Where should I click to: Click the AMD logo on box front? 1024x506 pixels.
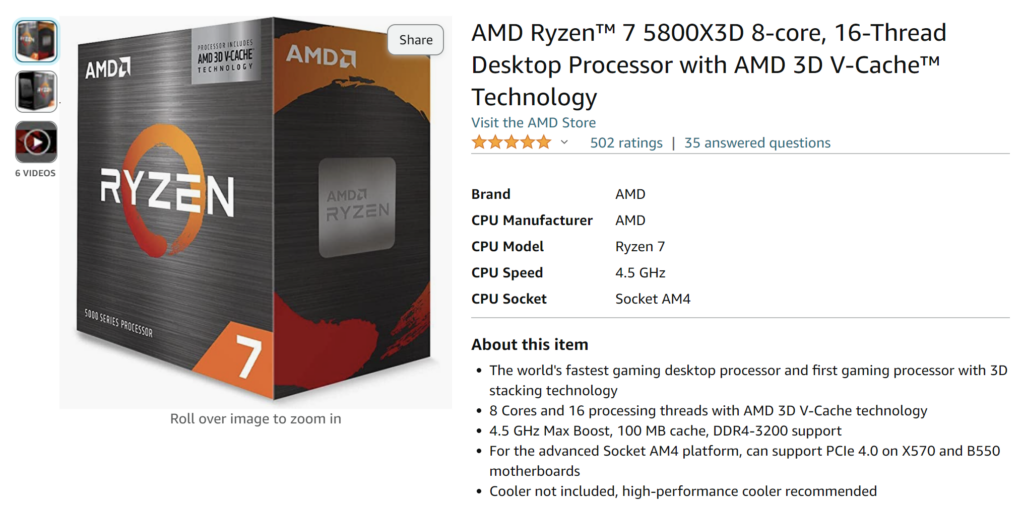click(107, 70)
